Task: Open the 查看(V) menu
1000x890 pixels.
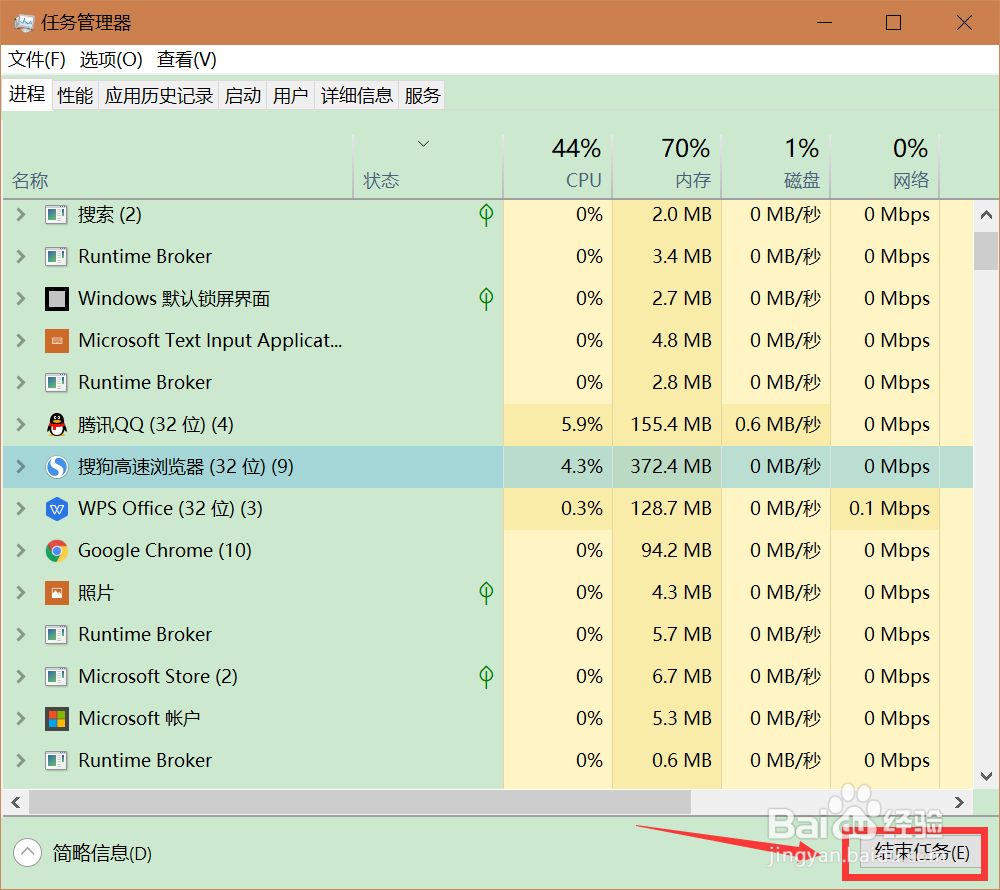Action: (187, 59)
